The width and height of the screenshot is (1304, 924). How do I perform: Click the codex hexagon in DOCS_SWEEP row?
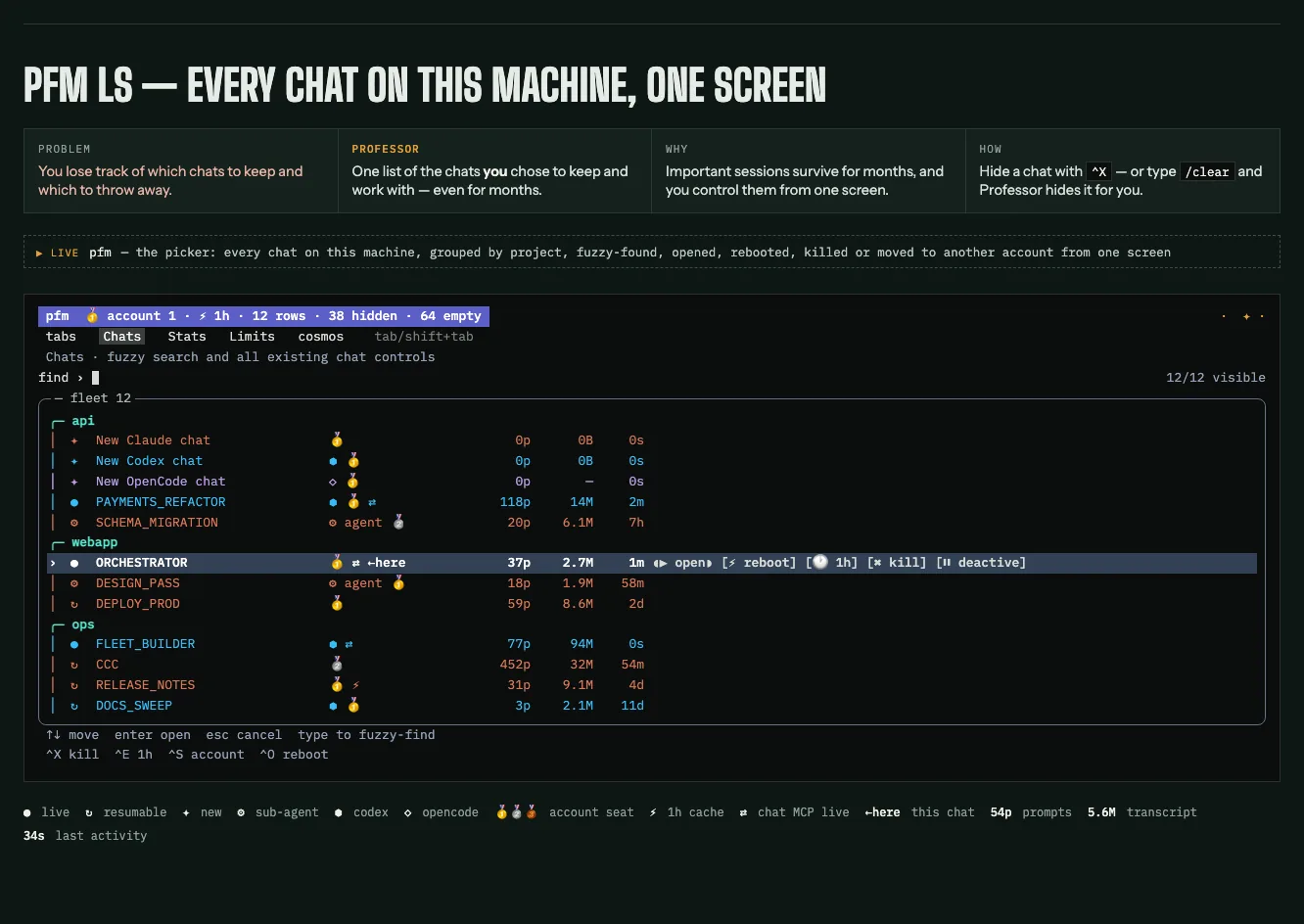tap(333, 706)
